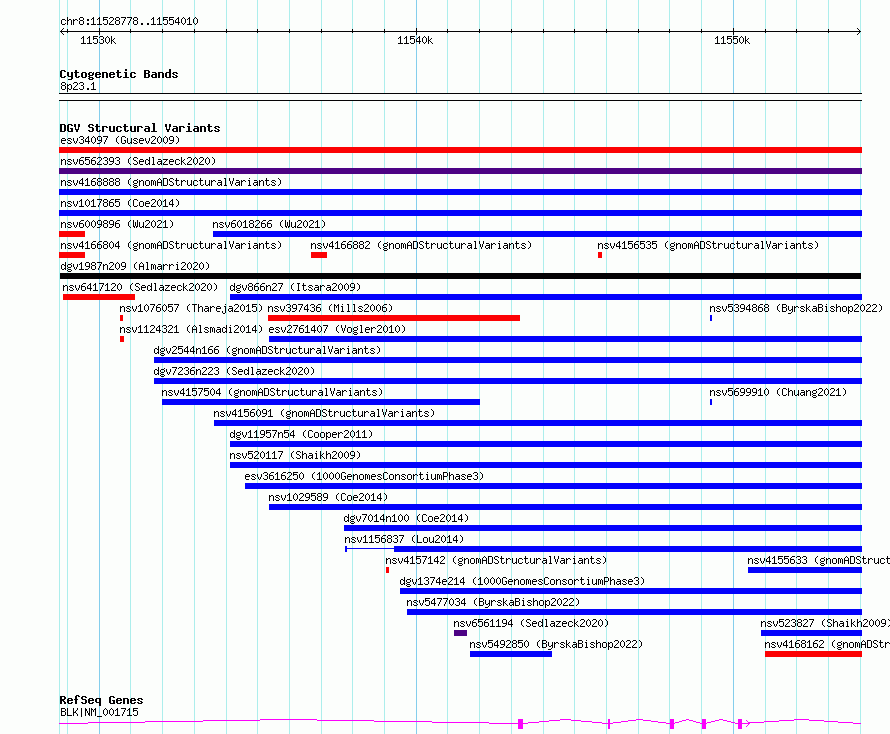Click nsv5477034 (ByrskaBishop2022) label
The width and height of the screenshot is (890, 734).
[493, 602]
